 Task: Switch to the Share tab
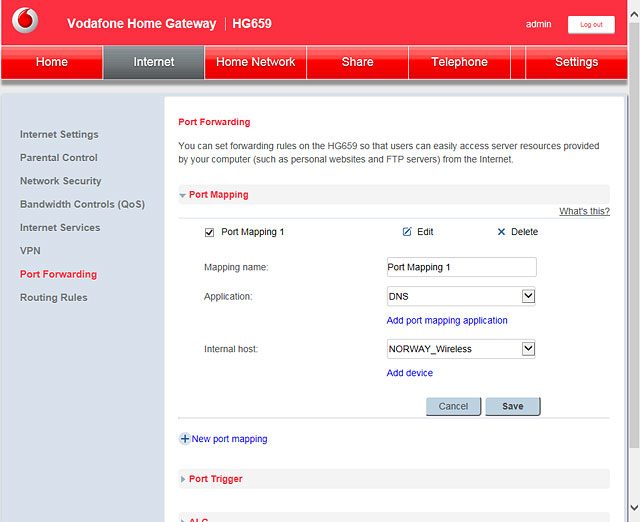(x=358, y=62)
